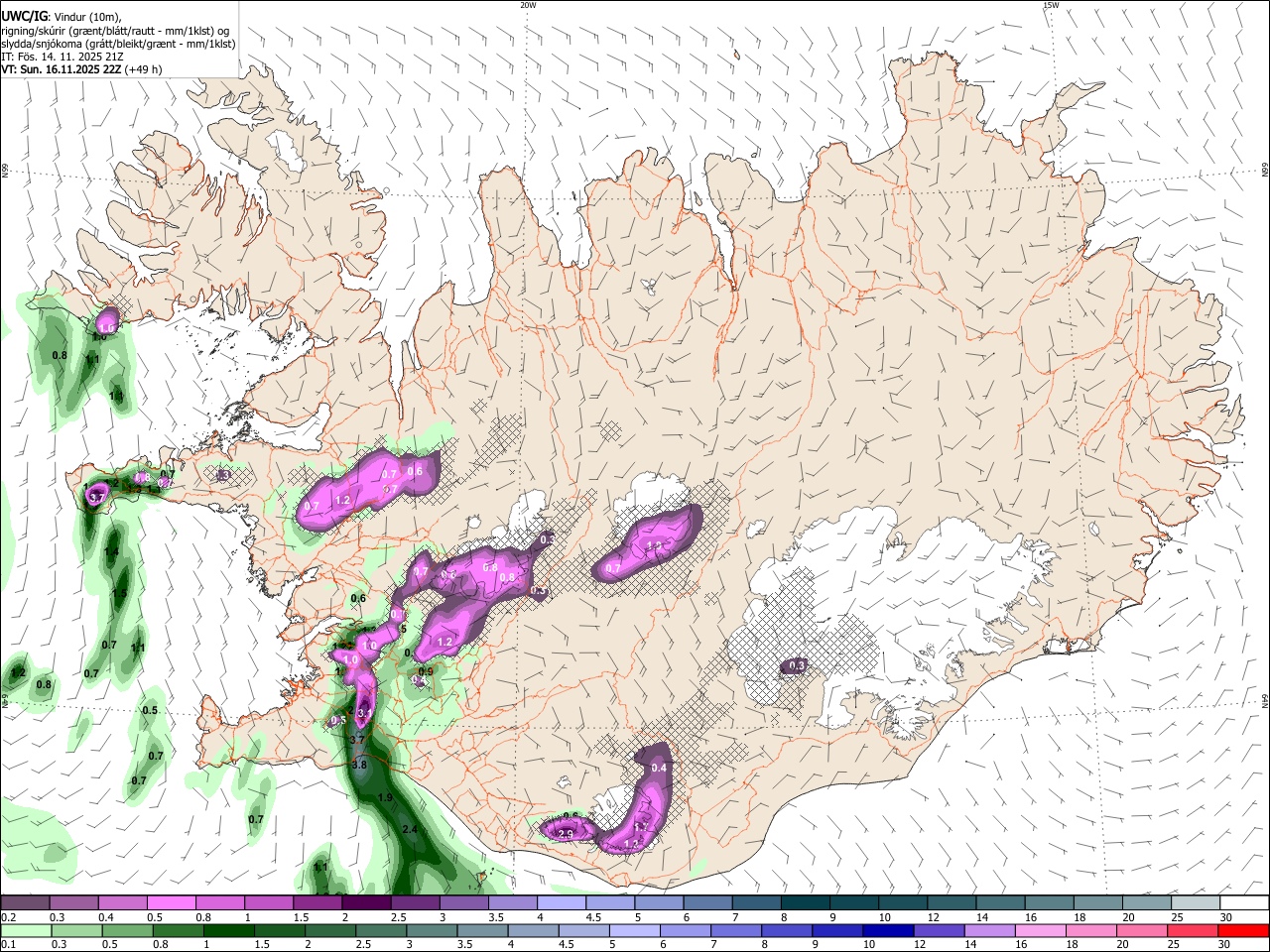
Task: Select the upper legend swatch starting at 14
Action: [1000, 902]
